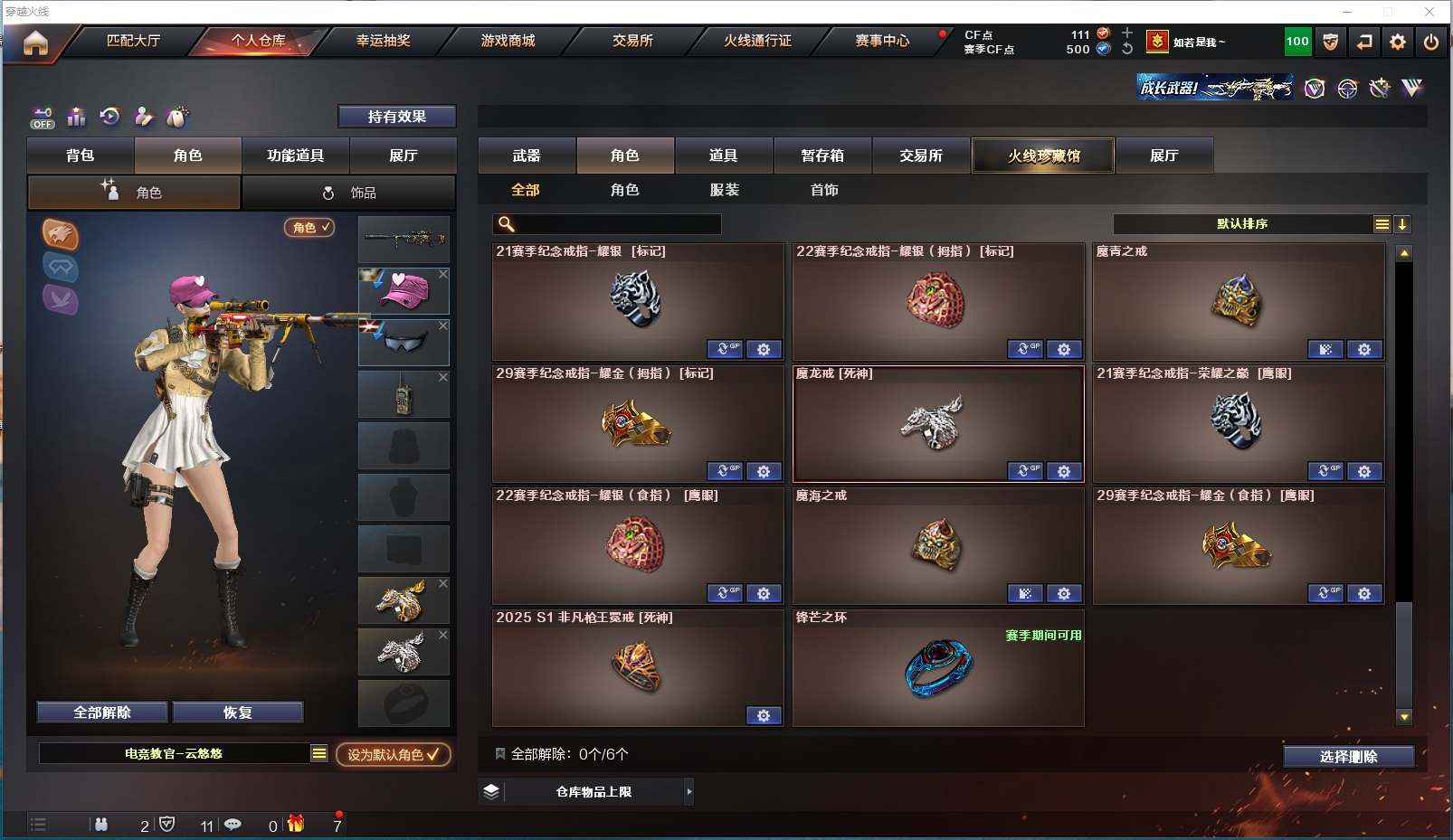Select the 首饰 filter tab
Viewport: 1453px width, 840px height.
tap(824, 190)
